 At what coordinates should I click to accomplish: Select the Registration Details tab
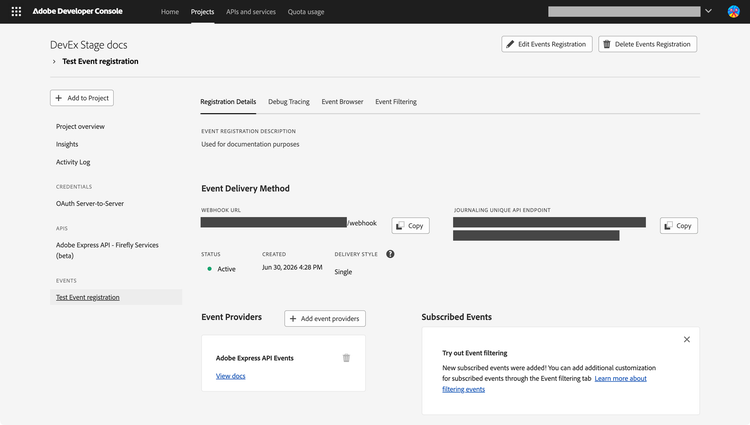point(228,101)
